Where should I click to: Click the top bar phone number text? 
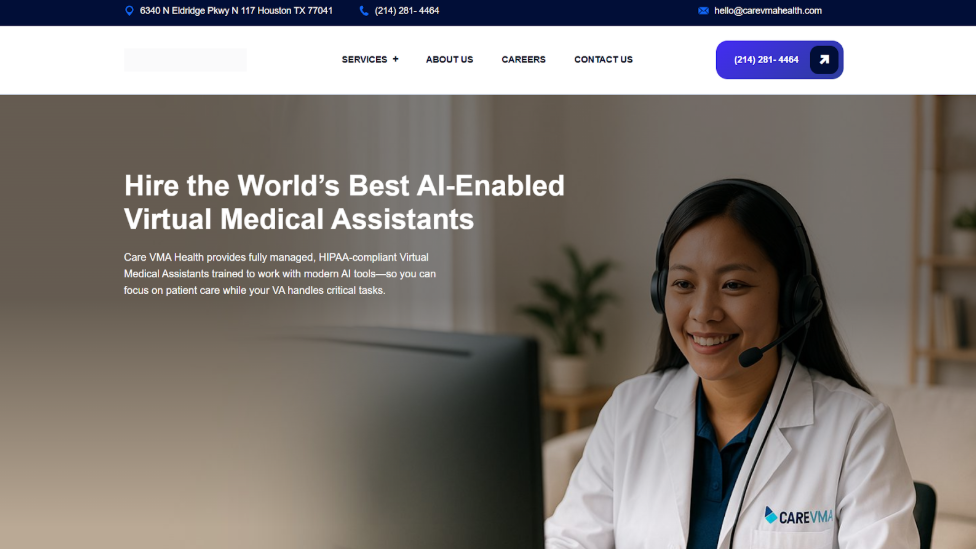pos(406,11)
